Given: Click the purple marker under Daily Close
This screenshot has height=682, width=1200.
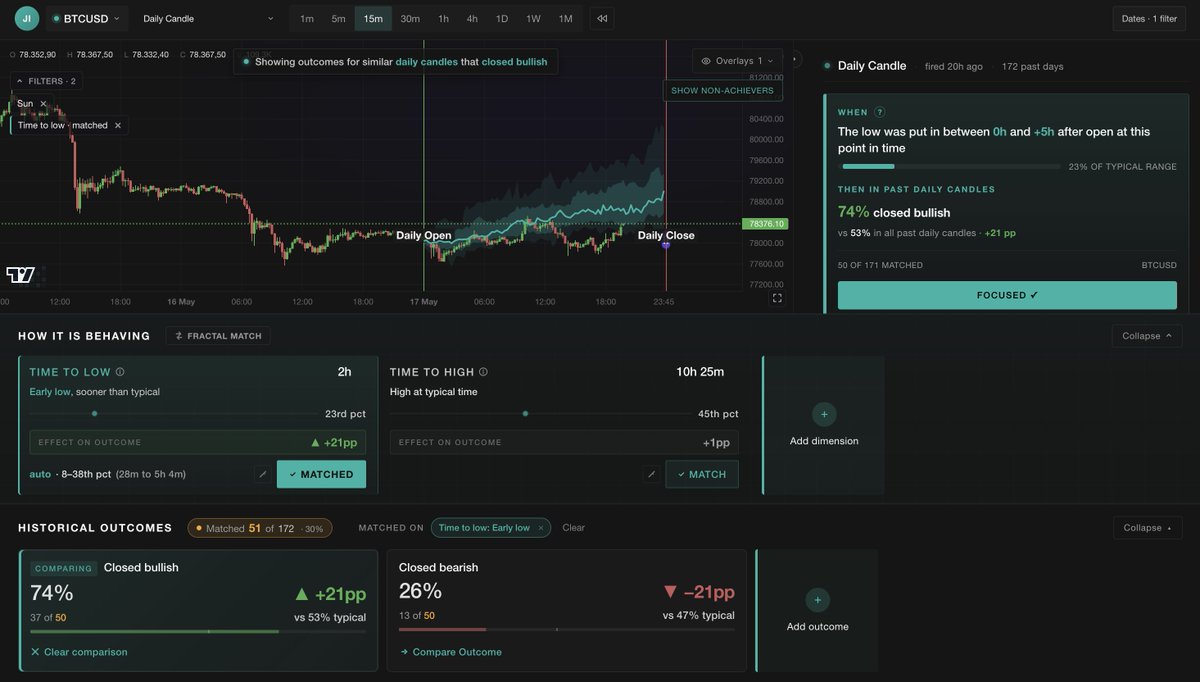Looking at the screenshot, I should 666,246.
